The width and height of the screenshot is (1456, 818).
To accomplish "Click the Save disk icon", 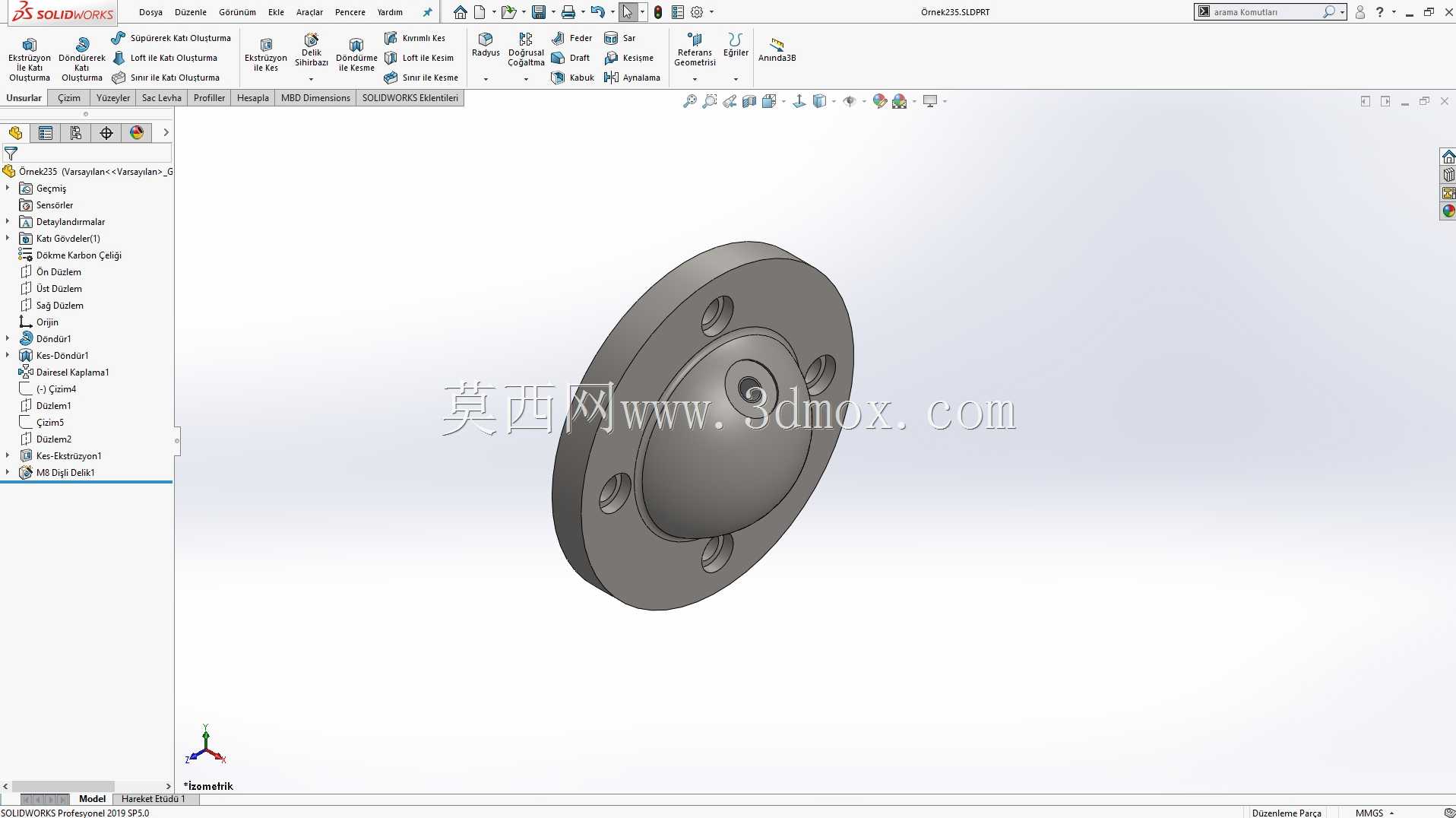I will tap(539, 12).
